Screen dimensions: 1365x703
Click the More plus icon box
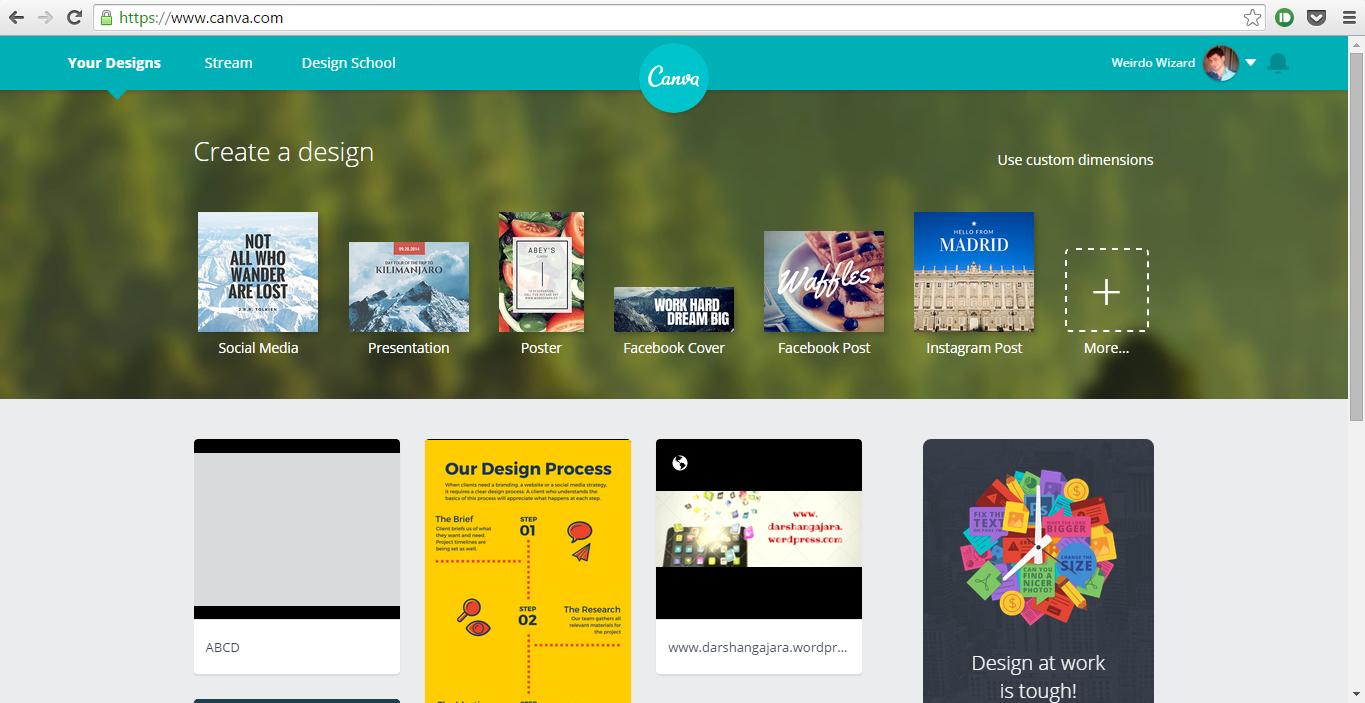coord(1106,291)
